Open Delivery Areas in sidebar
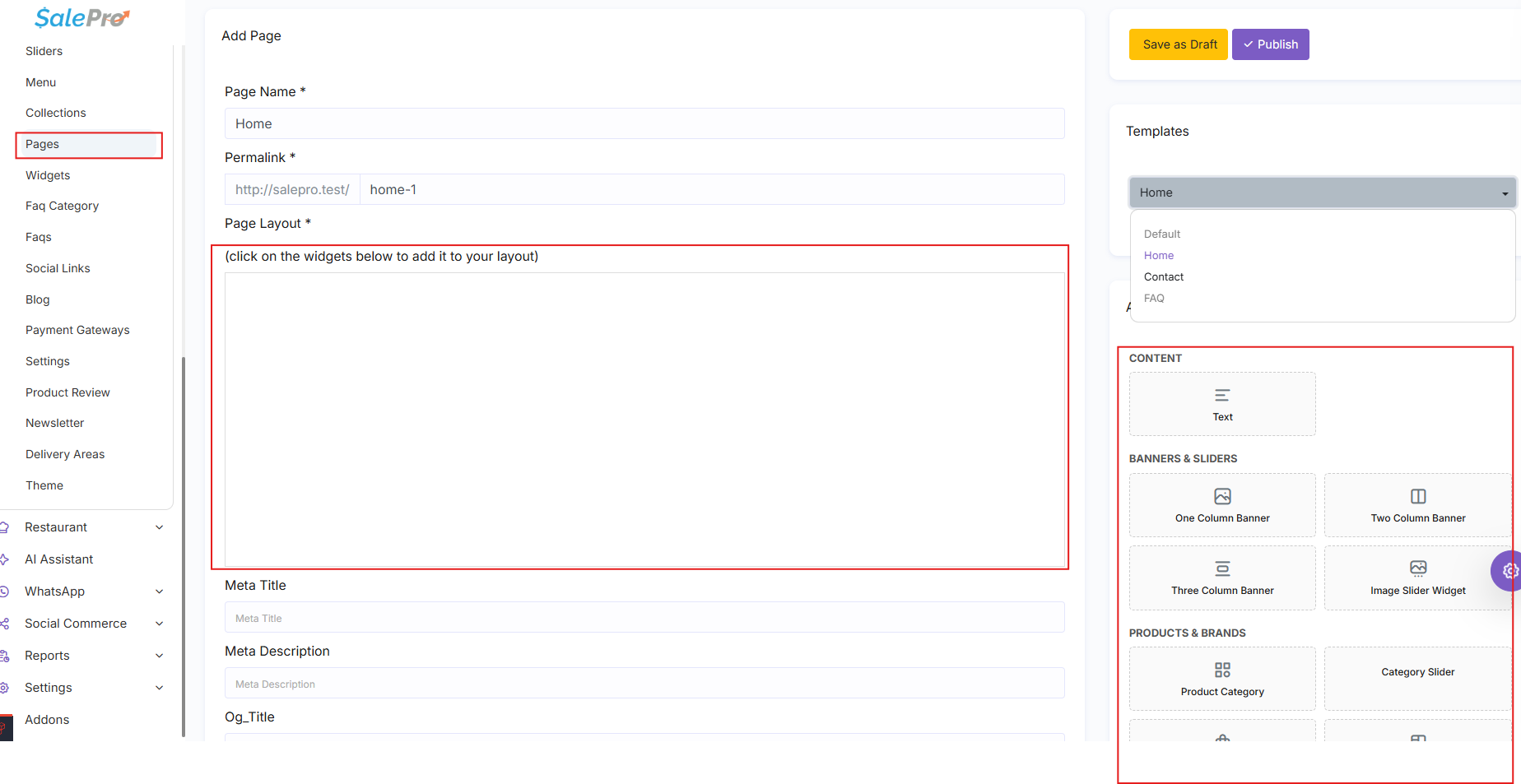 [x=65, y=454]
